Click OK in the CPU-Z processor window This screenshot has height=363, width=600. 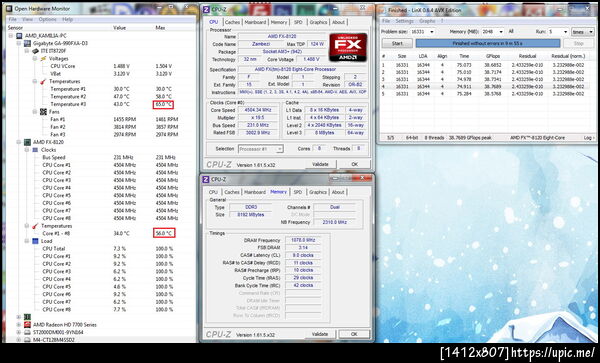tap(354, 164)
